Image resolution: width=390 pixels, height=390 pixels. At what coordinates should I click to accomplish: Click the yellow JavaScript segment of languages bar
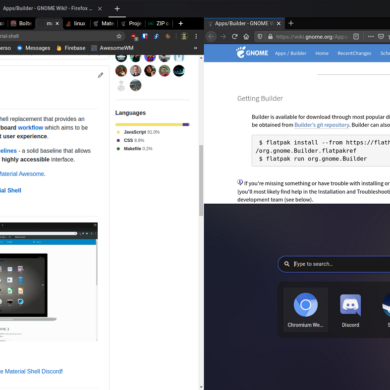149,124
